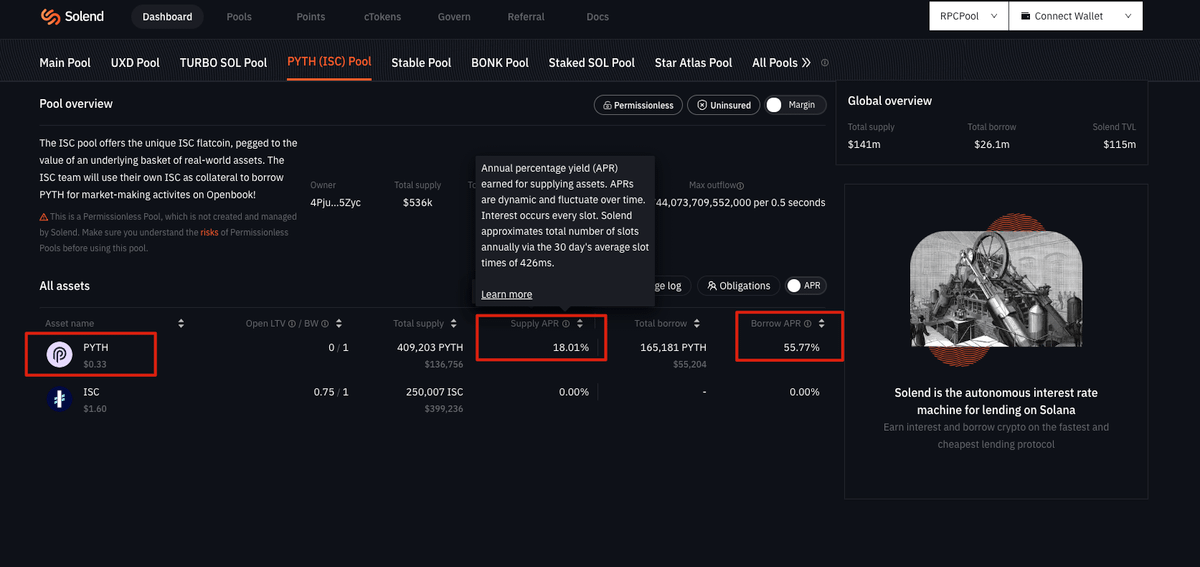
Task: Open Docs from top navigation
Action: pos(597,17)
